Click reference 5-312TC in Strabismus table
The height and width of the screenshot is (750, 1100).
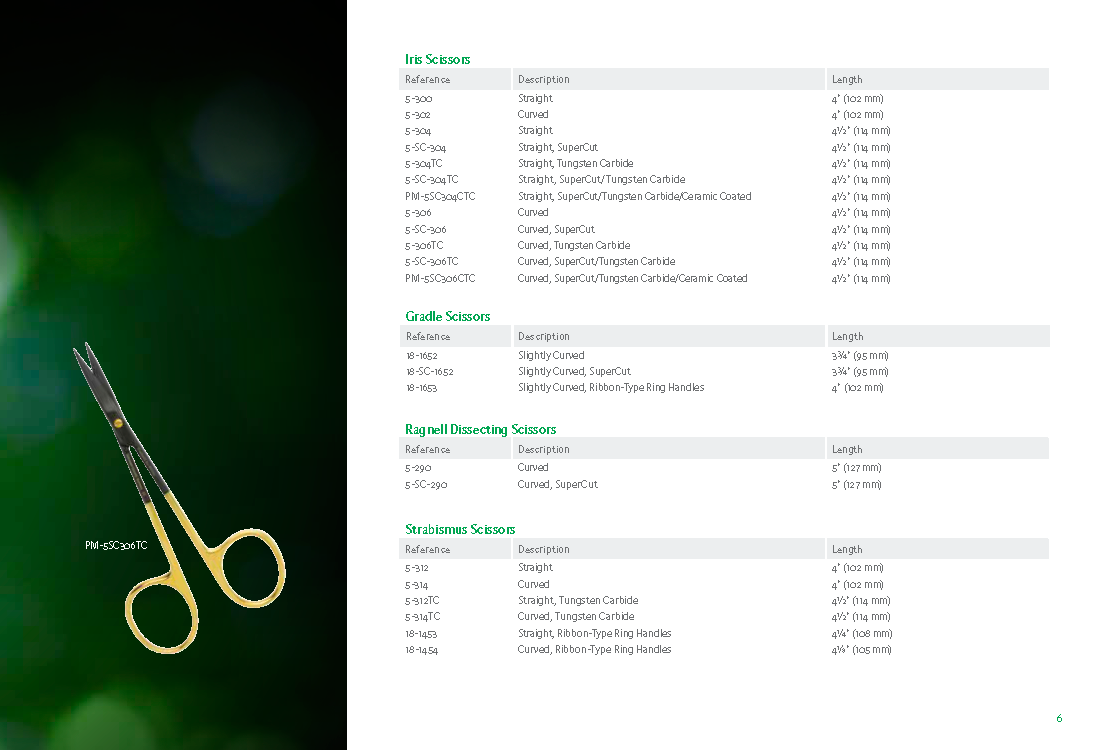(423, 601)
